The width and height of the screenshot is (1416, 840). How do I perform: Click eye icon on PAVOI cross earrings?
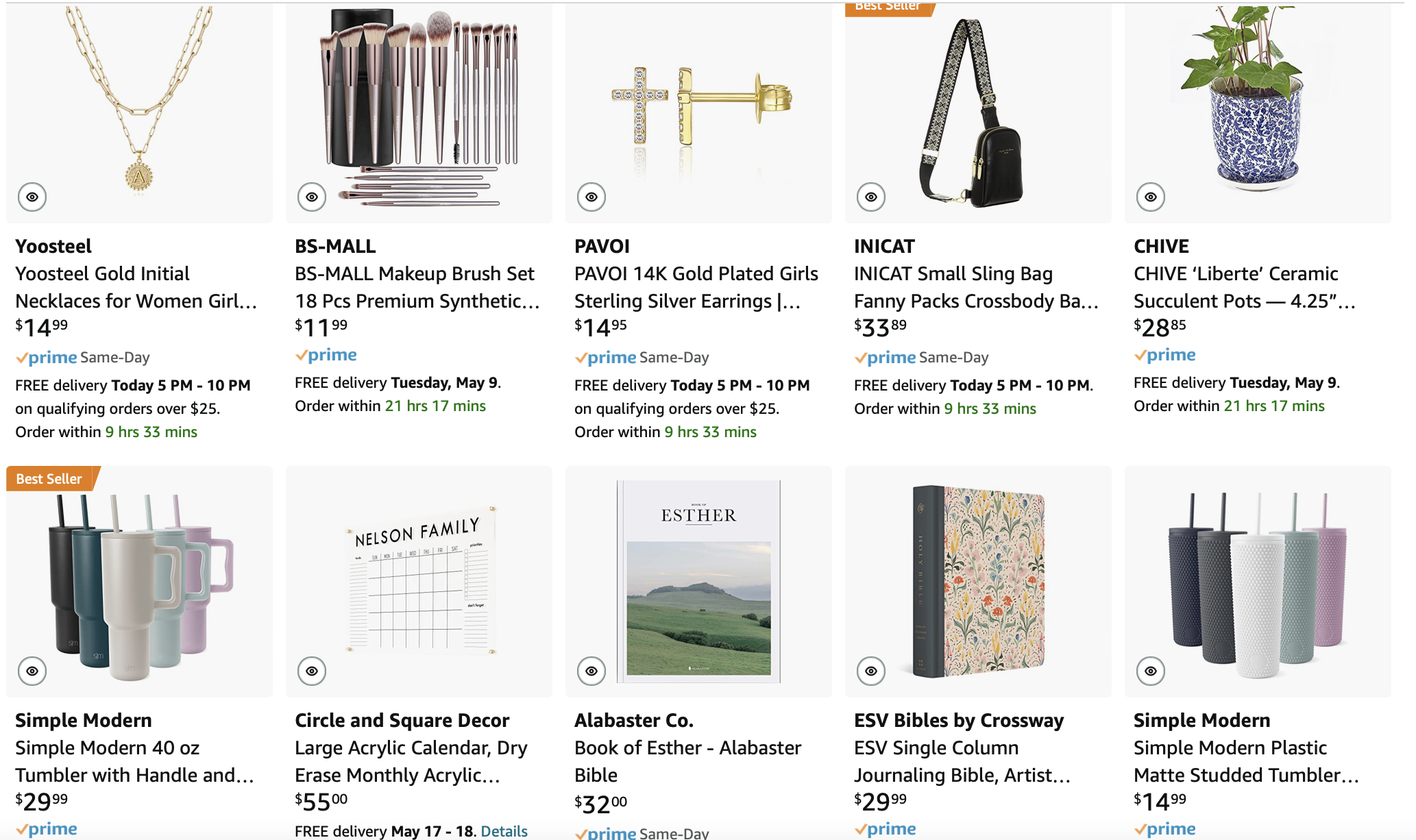tap(591, 197)
